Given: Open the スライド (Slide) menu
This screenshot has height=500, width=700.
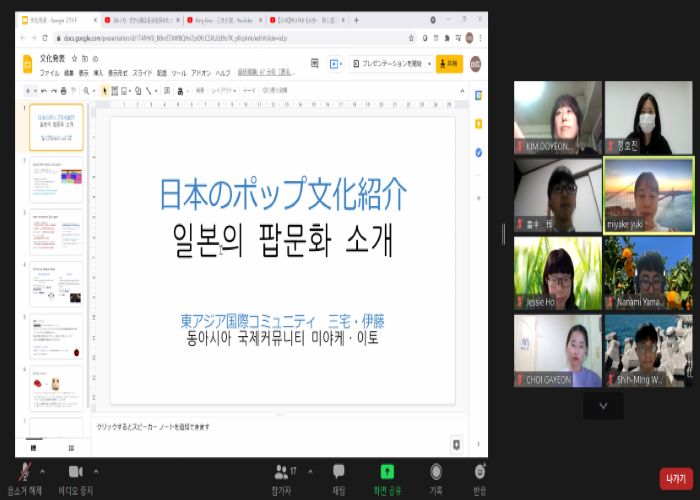Looking at the screenshot, I should 142,73.
